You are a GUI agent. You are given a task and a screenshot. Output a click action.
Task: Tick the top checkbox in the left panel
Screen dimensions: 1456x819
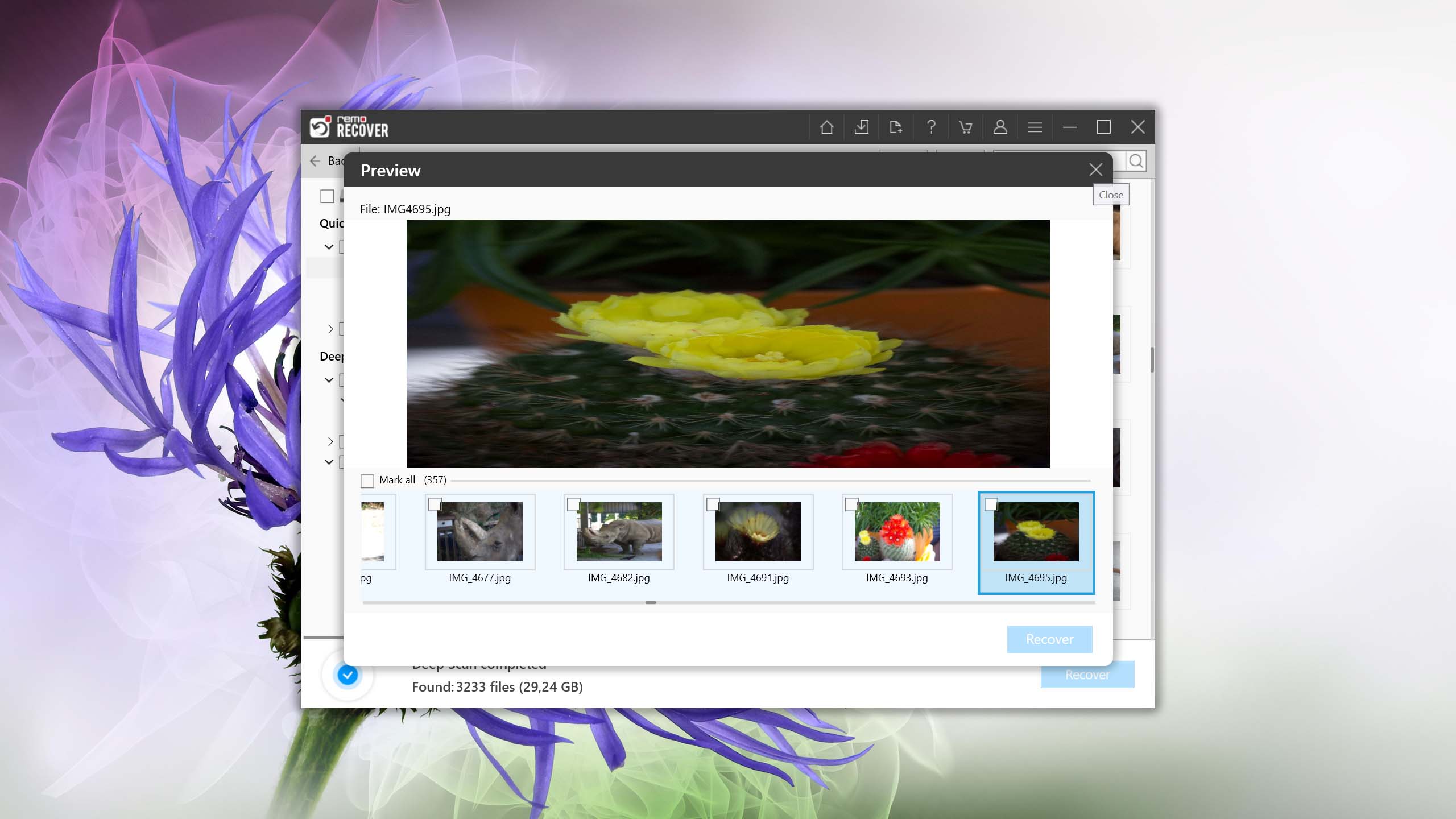[x=327, y=196]
